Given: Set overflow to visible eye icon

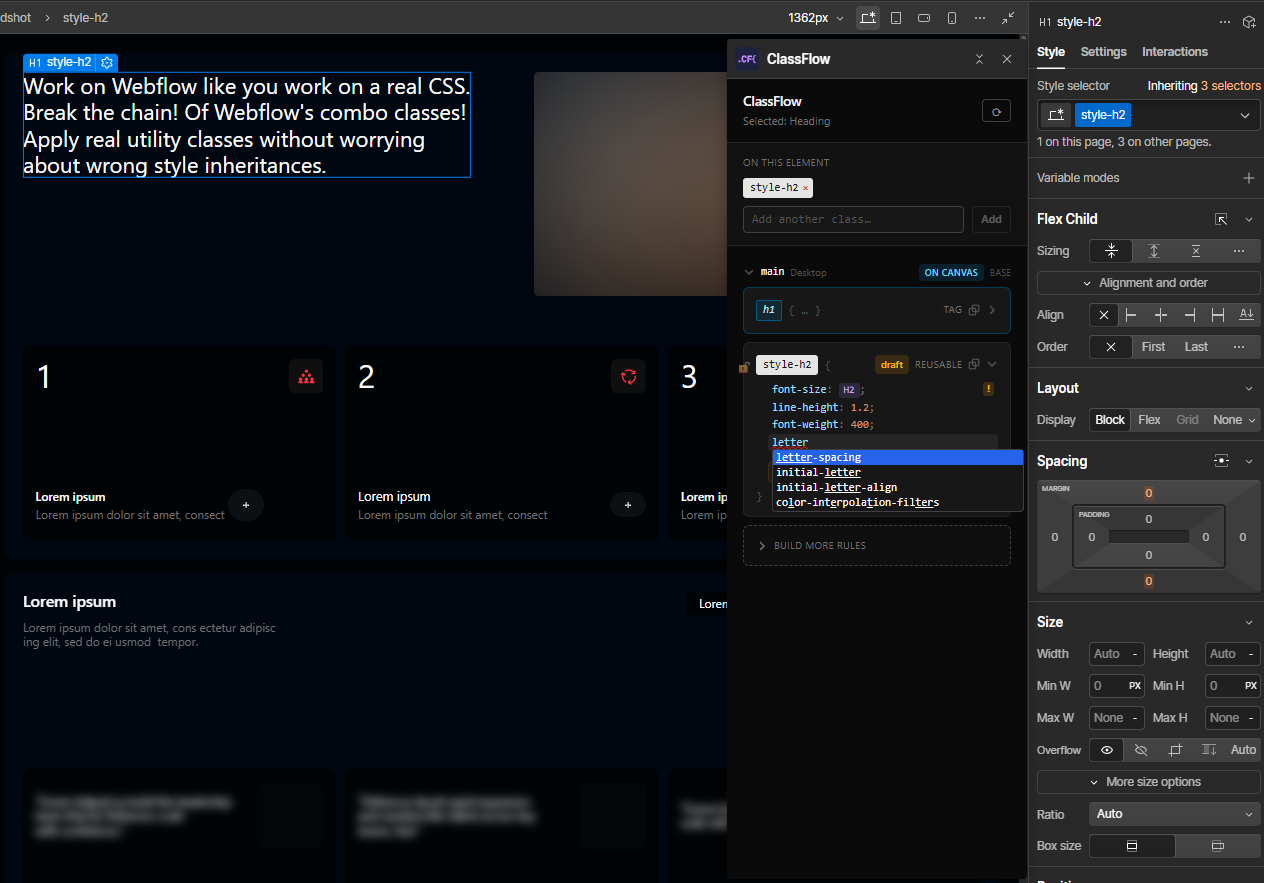Looking at the screenshot, I should (1106, 750).
